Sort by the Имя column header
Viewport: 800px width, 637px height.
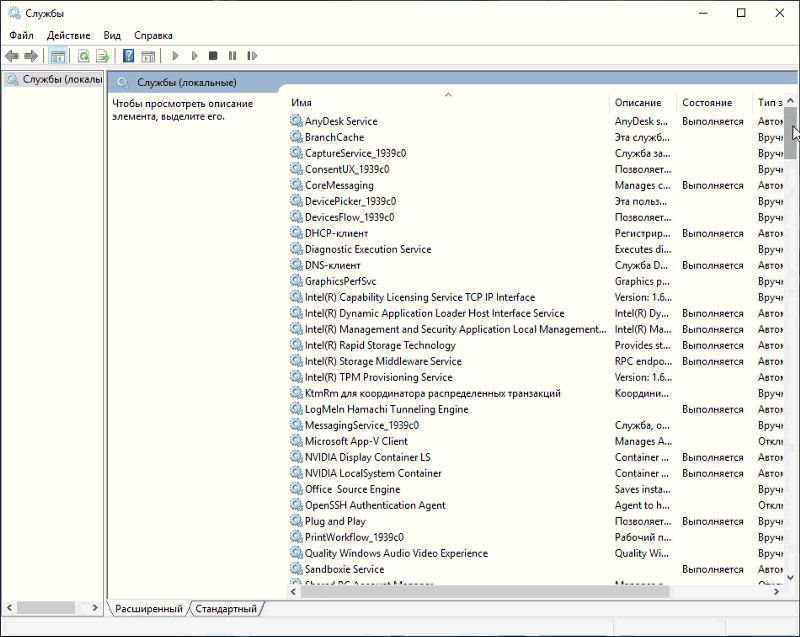point(448,103)
